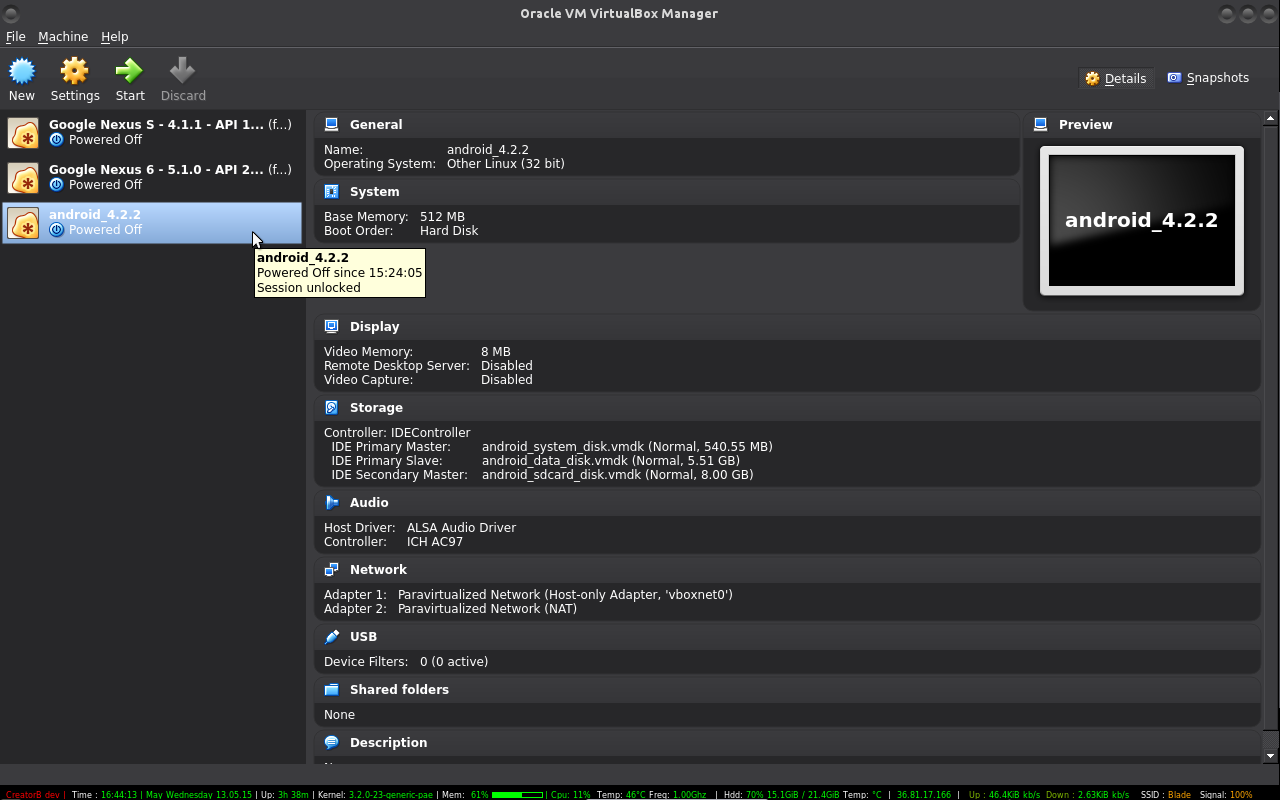Click the Nexus 6 Powered Off state icon
1280x800 pixels.
tap(57, 185)
